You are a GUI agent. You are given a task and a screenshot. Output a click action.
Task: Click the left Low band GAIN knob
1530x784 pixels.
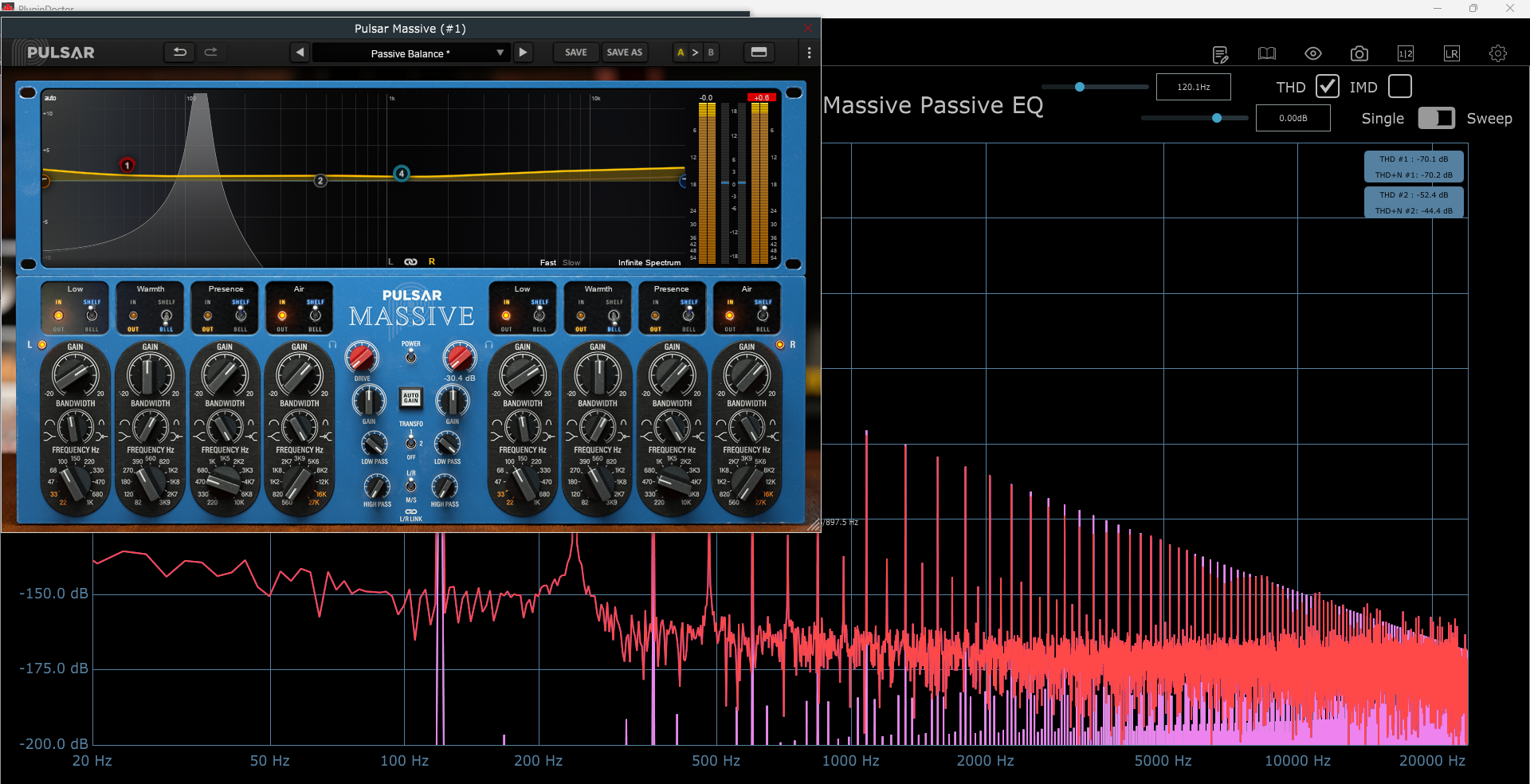click(75, 374)
